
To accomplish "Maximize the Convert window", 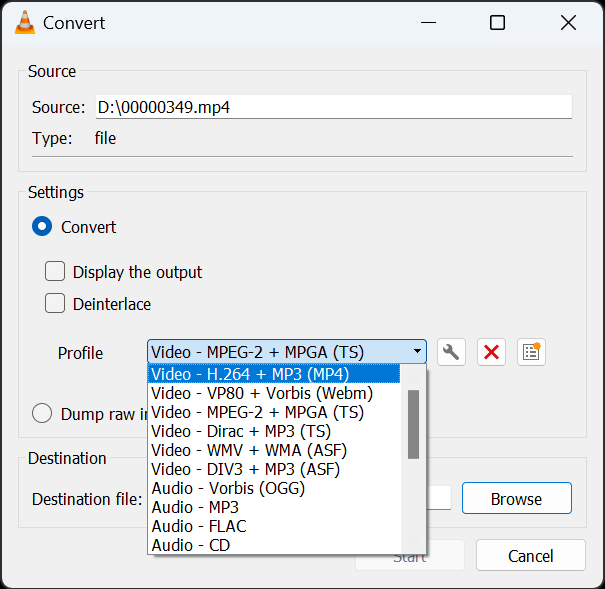I will pyautogui.click(x=497, y=23).
